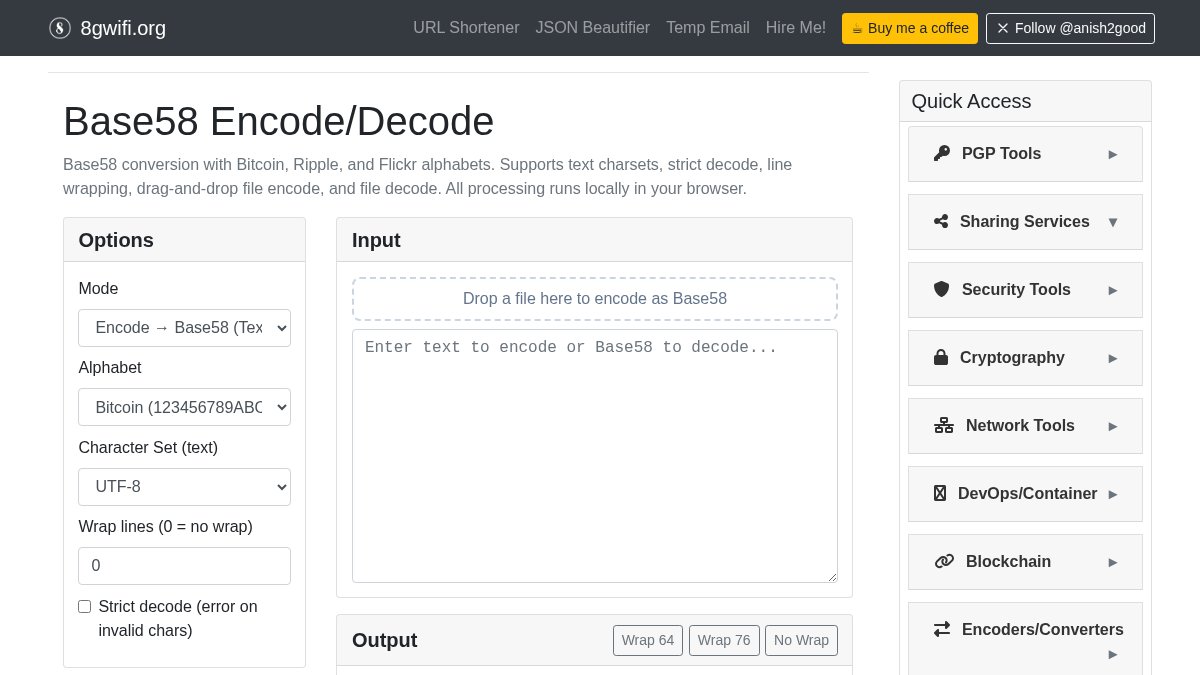
Task: Click the Buy me a coffee button
Action: [x=909, y=28]
